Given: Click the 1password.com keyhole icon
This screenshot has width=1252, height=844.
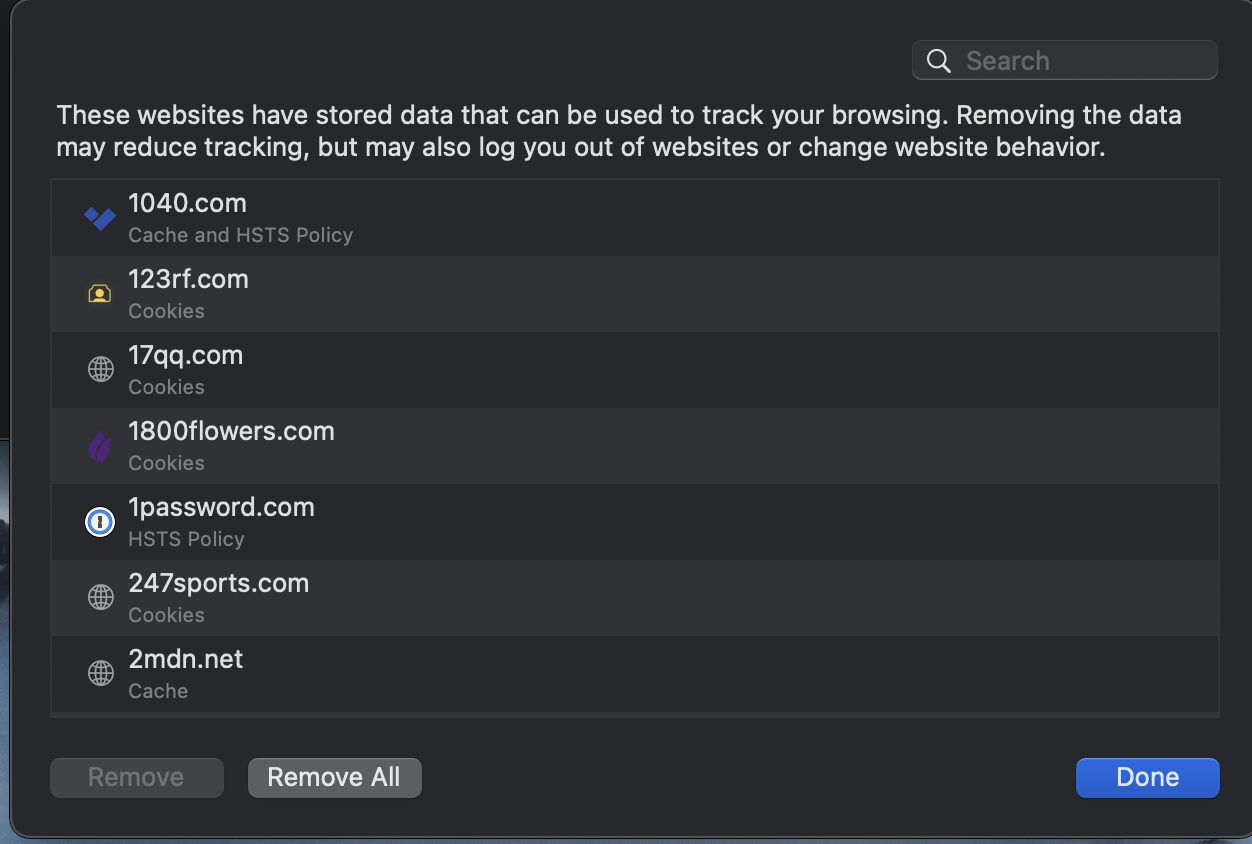Looking at the screenshot, I should (100, 522).
